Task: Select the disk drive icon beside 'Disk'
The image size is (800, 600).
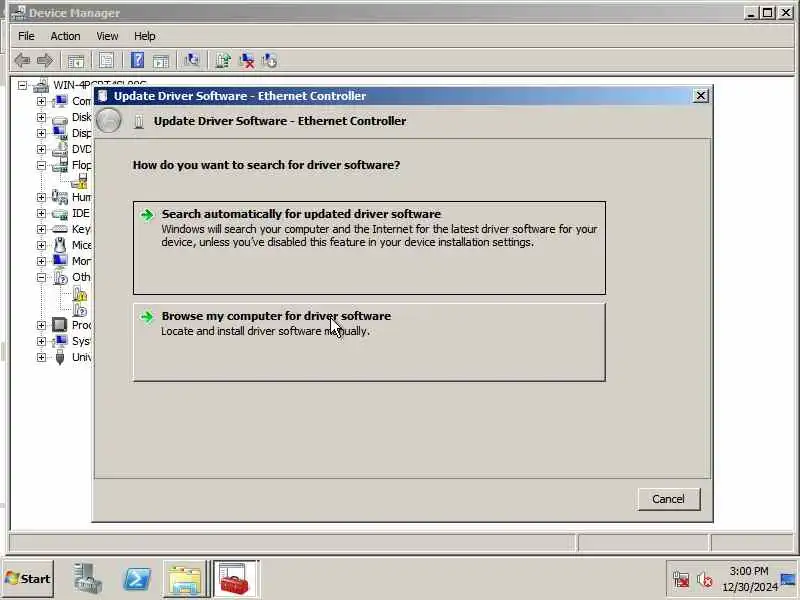Action: click(60, 118)
